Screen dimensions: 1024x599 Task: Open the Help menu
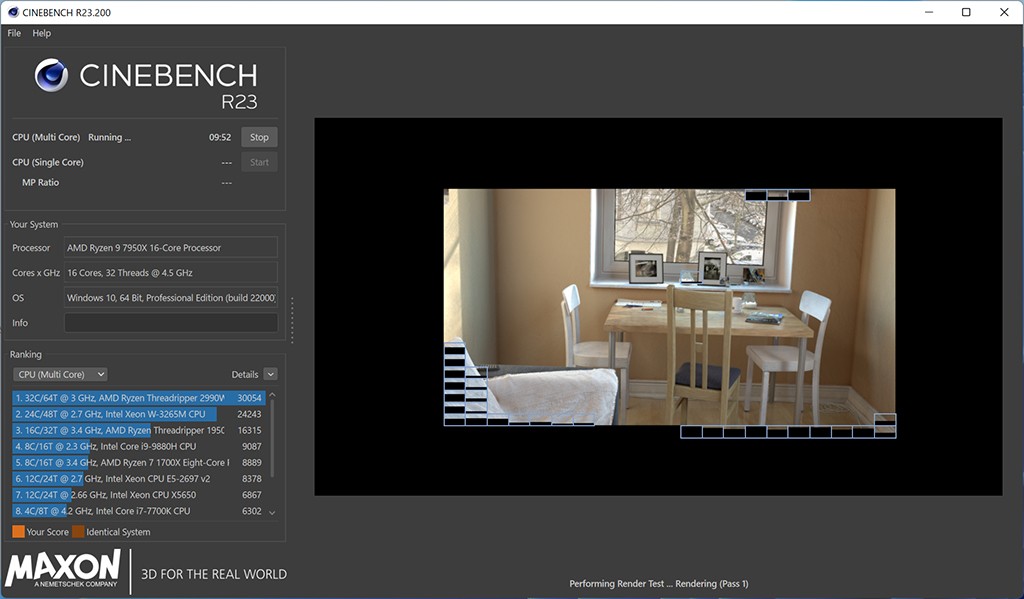(41, 33)
